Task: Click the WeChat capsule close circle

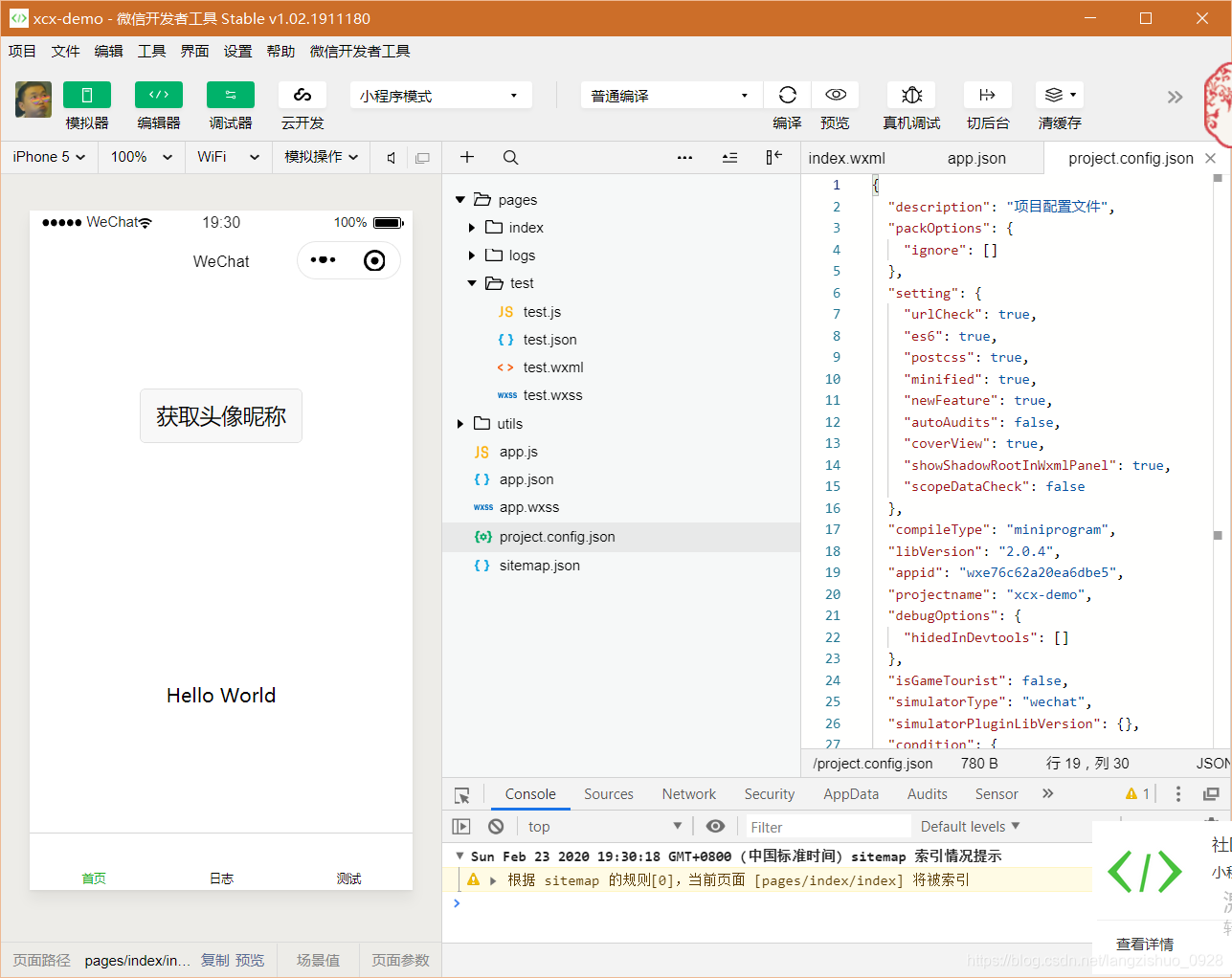Action: point(374,260)
